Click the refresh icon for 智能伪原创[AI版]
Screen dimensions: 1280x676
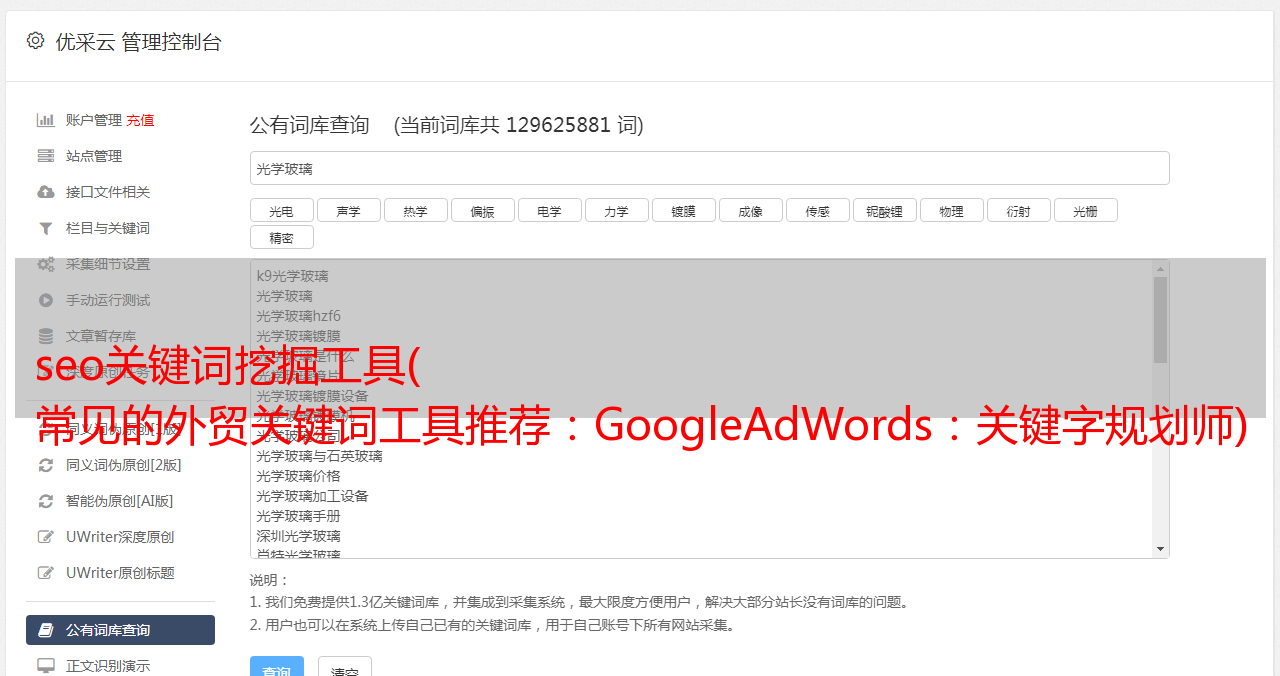45,501
